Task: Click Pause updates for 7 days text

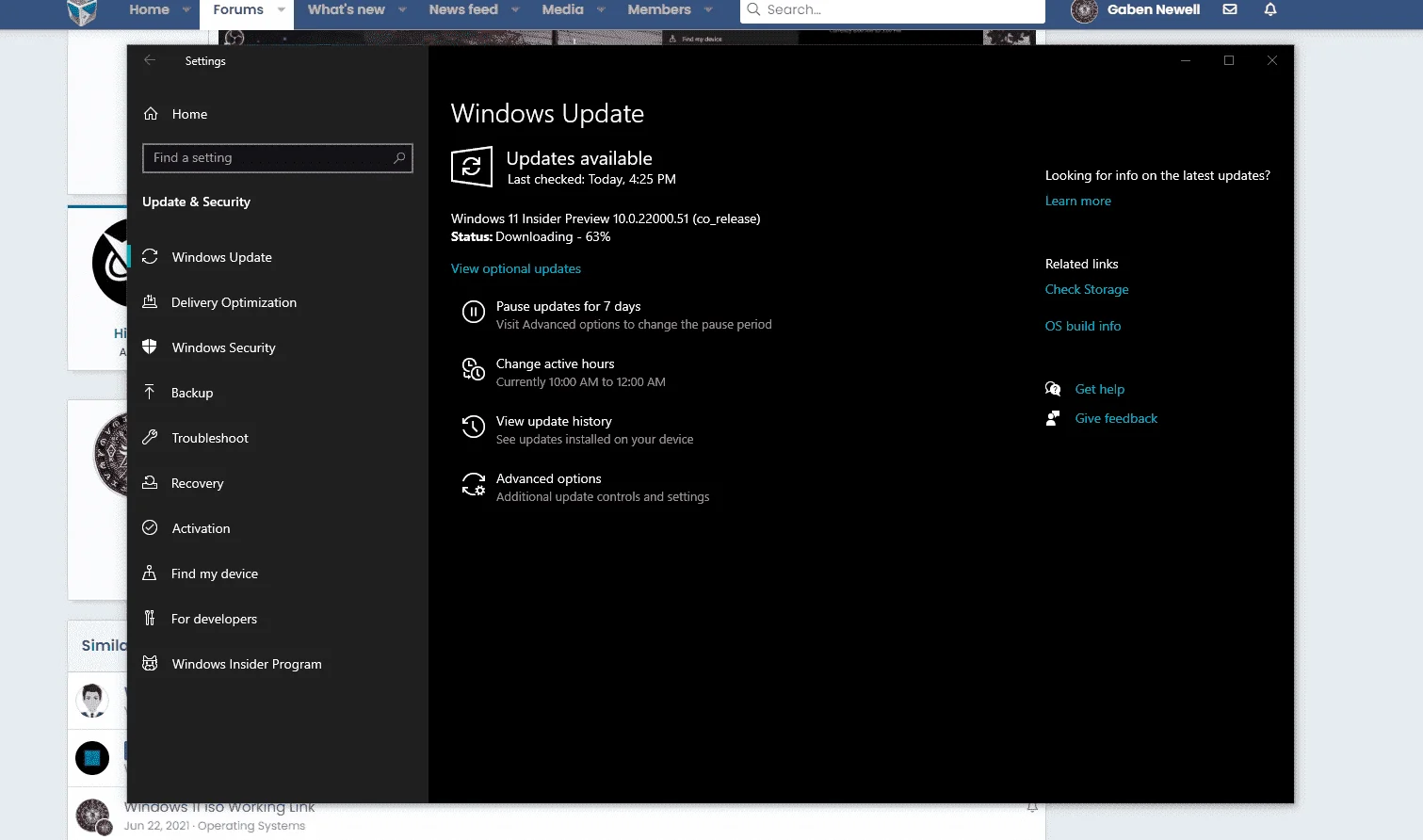Action: 569,306
